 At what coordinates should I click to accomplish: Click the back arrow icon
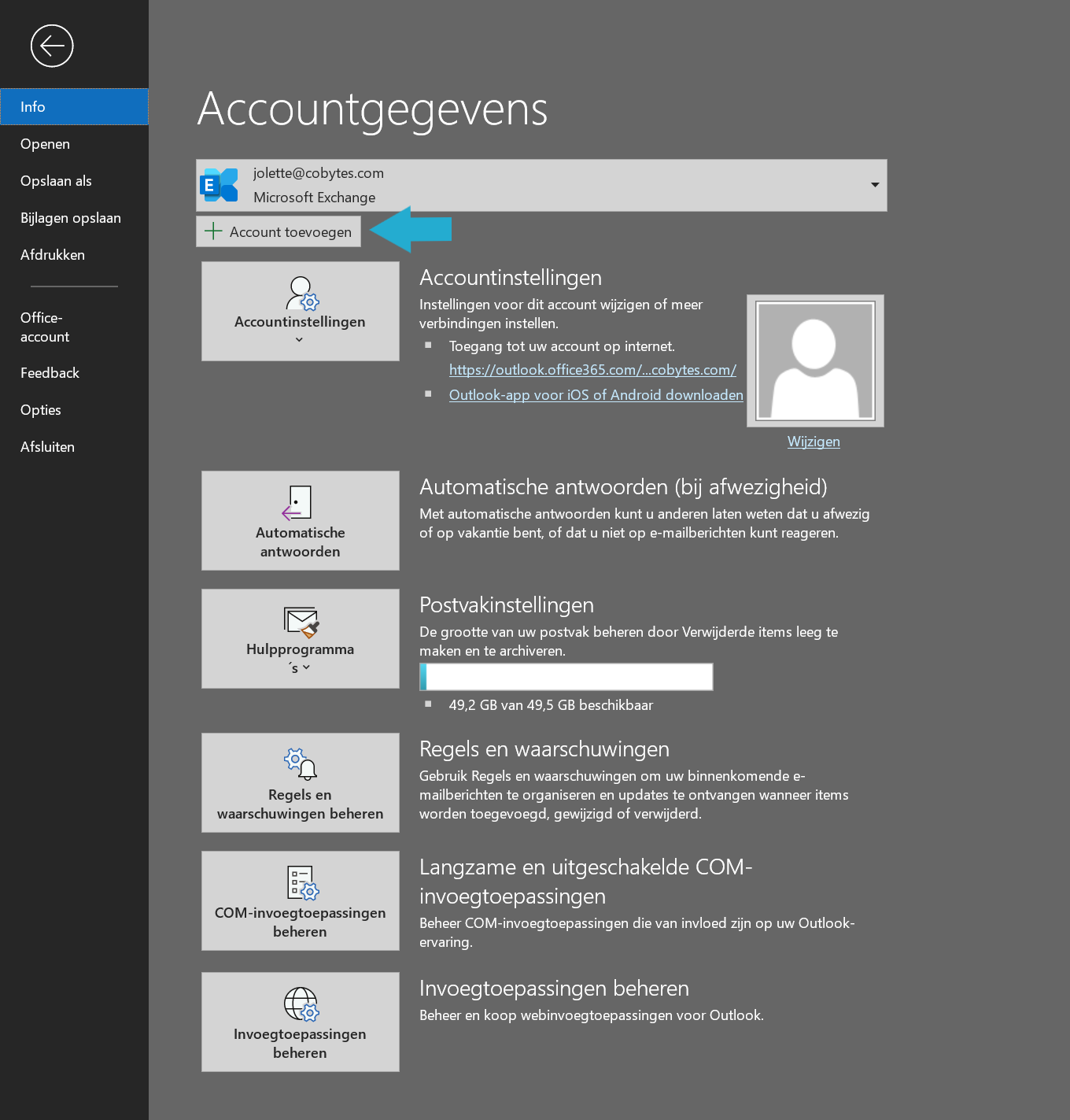coord(52,46)
